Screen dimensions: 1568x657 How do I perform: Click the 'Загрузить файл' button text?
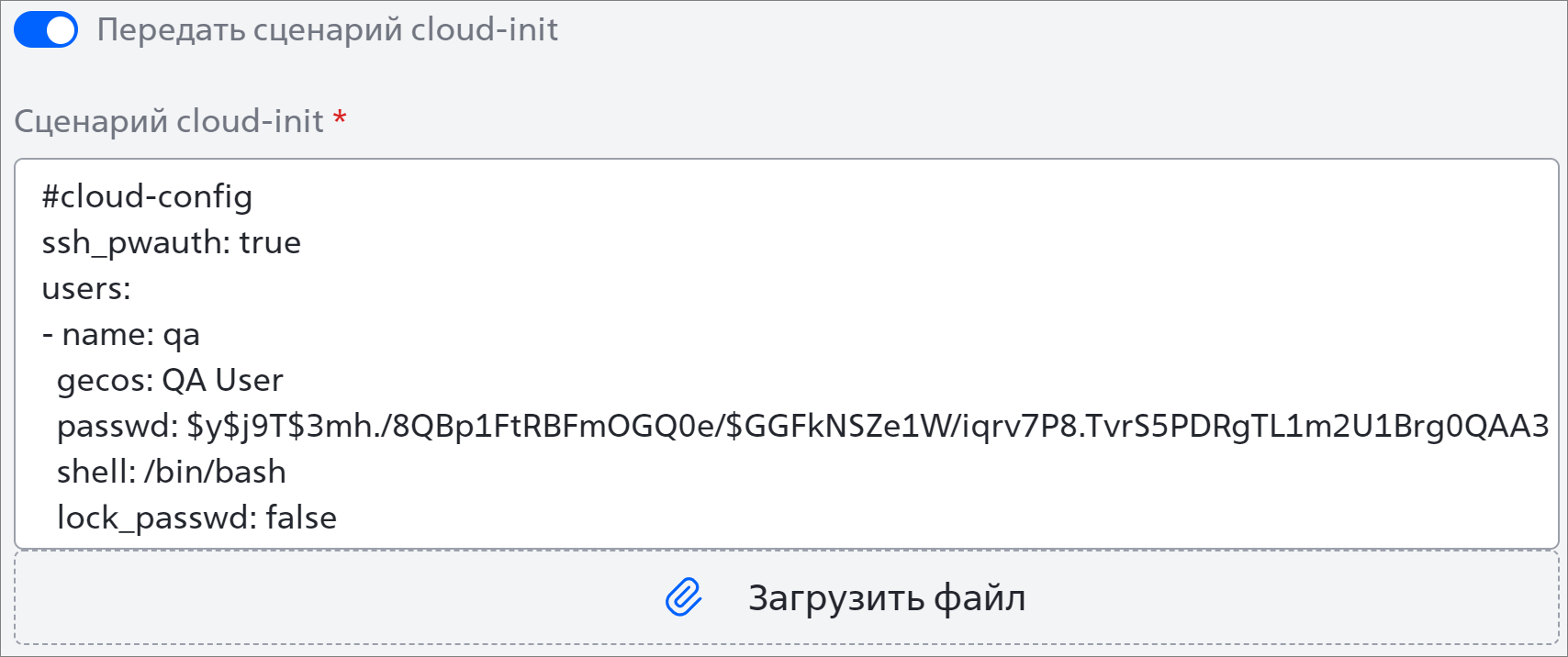point(887,597)
